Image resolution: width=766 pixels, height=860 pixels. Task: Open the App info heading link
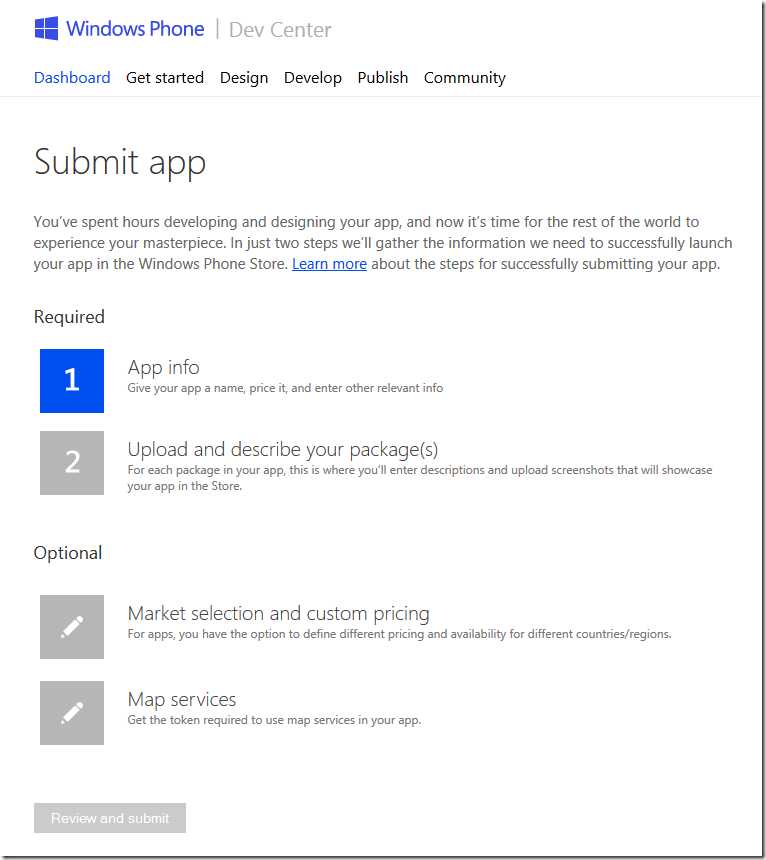[x=163, y=367]
